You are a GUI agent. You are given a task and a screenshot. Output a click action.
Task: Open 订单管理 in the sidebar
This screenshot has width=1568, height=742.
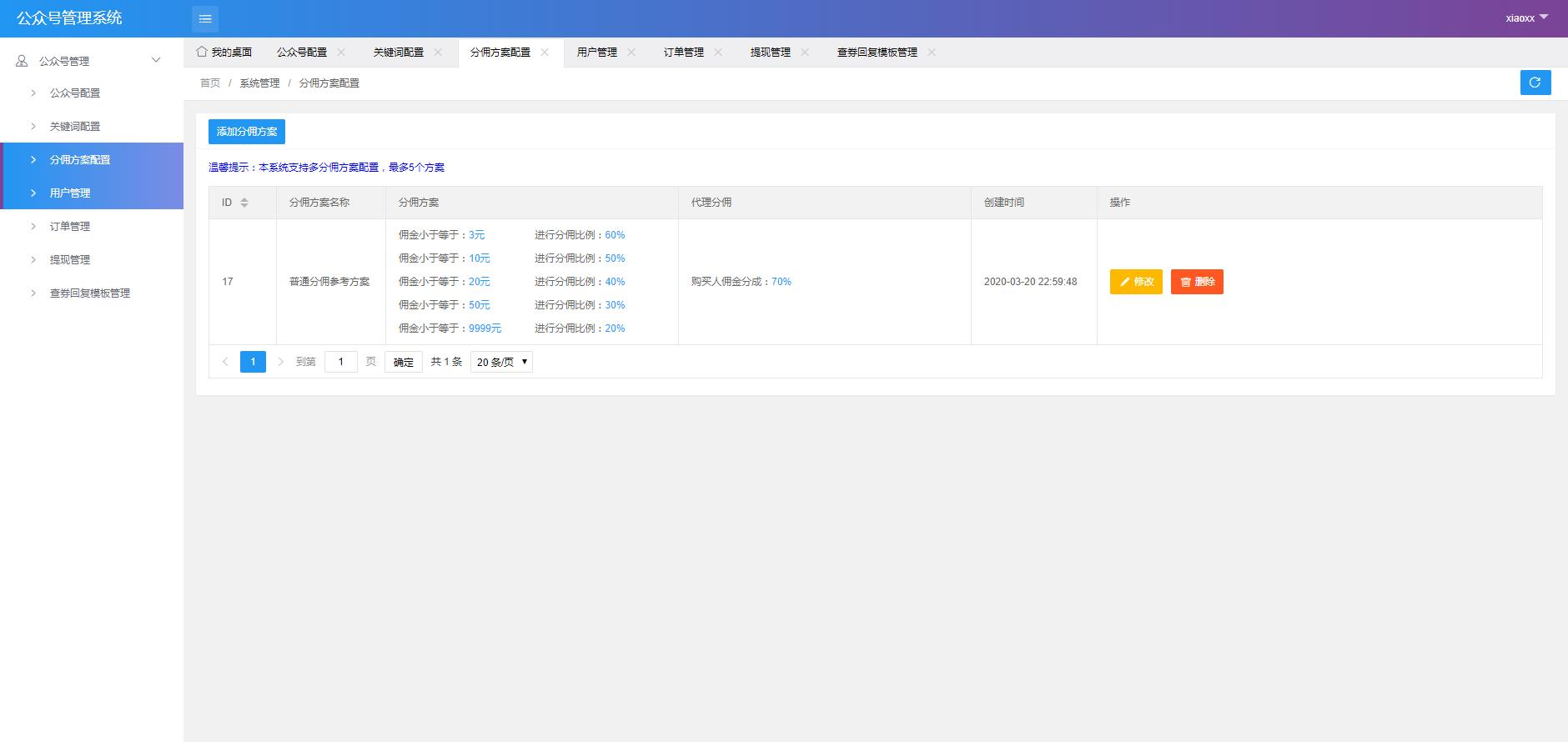[92, 226]
